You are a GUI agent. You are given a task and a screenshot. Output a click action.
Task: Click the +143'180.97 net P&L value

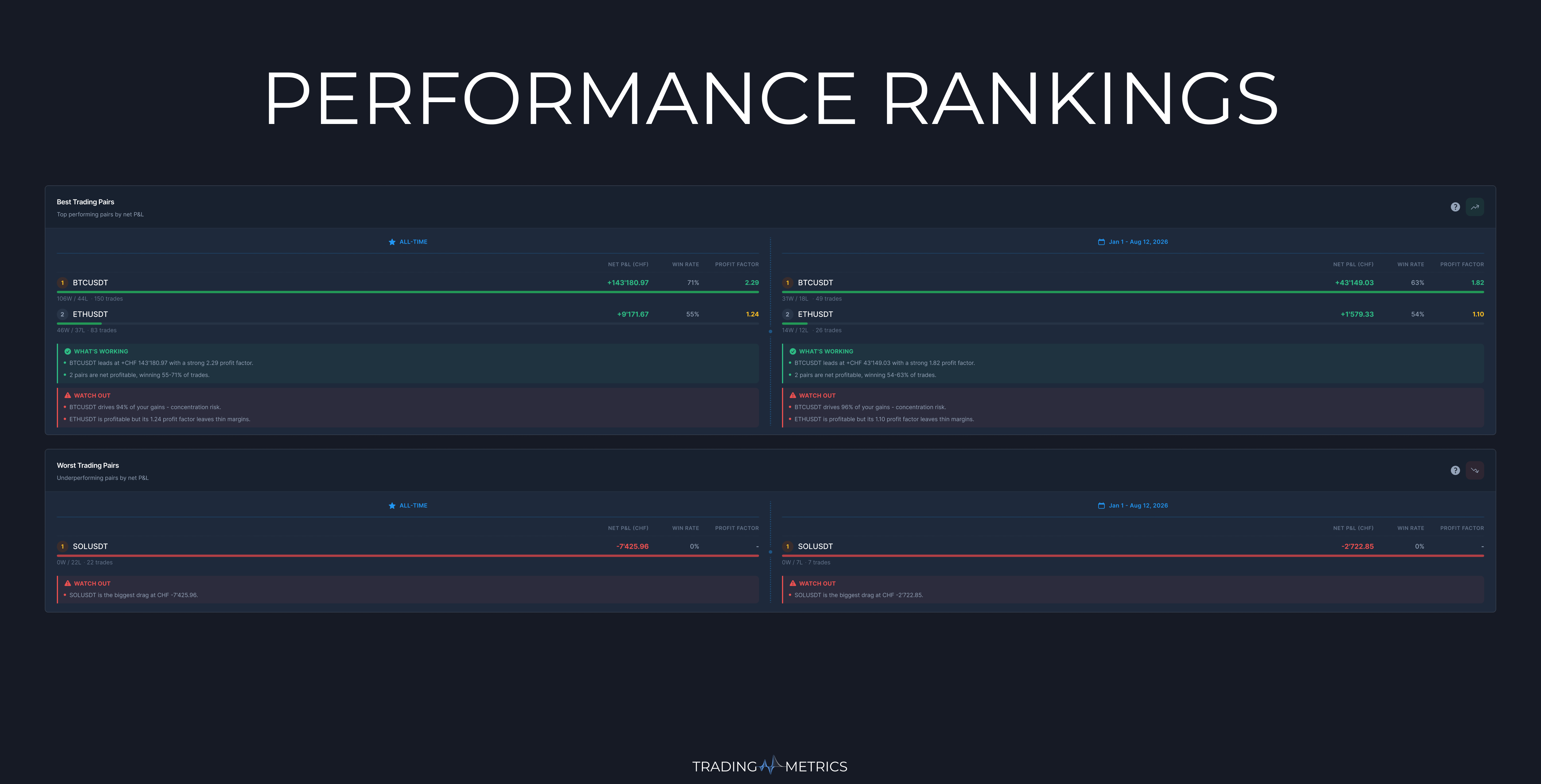click(x=628, y=283)
